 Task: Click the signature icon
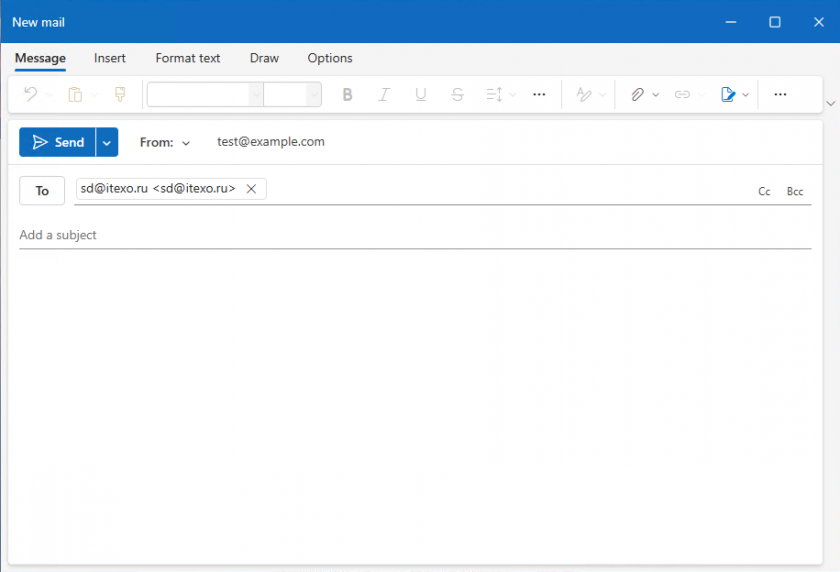point(728,95)
